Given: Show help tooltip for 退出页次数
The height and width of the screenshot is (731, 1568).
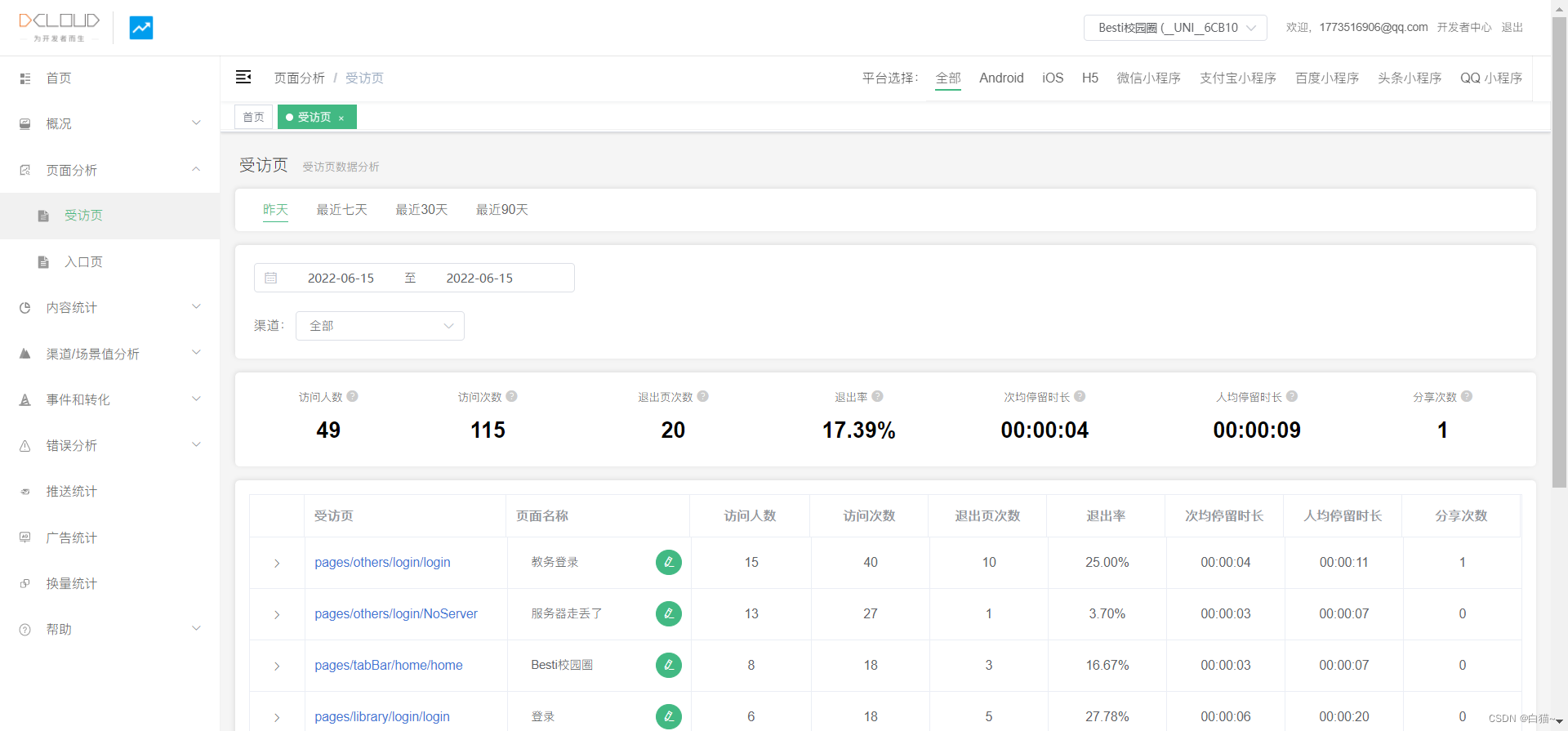Looking at the screenshot, I should tap(703, 396).
